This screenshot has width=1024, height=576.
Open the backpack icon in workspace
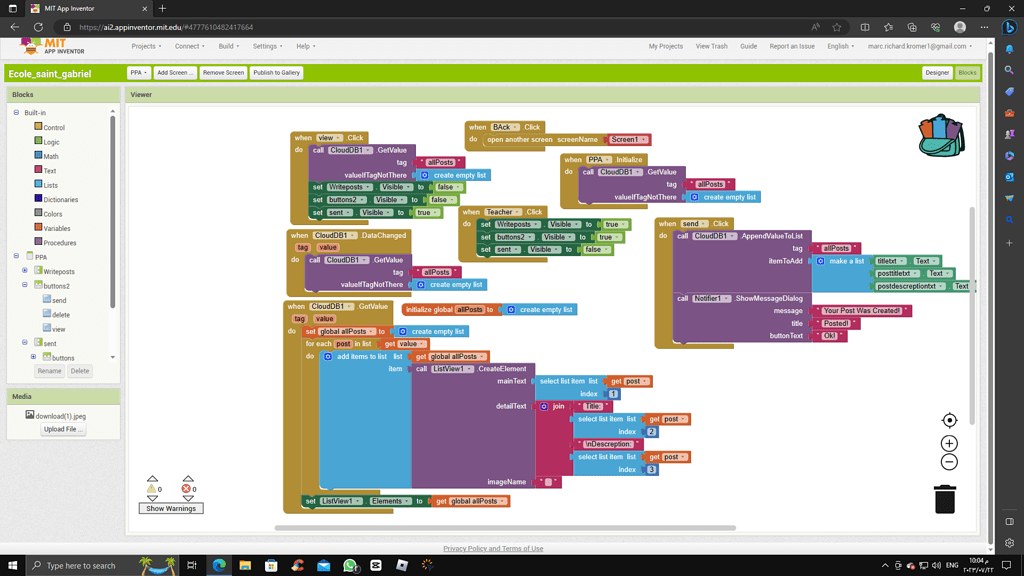940,136
